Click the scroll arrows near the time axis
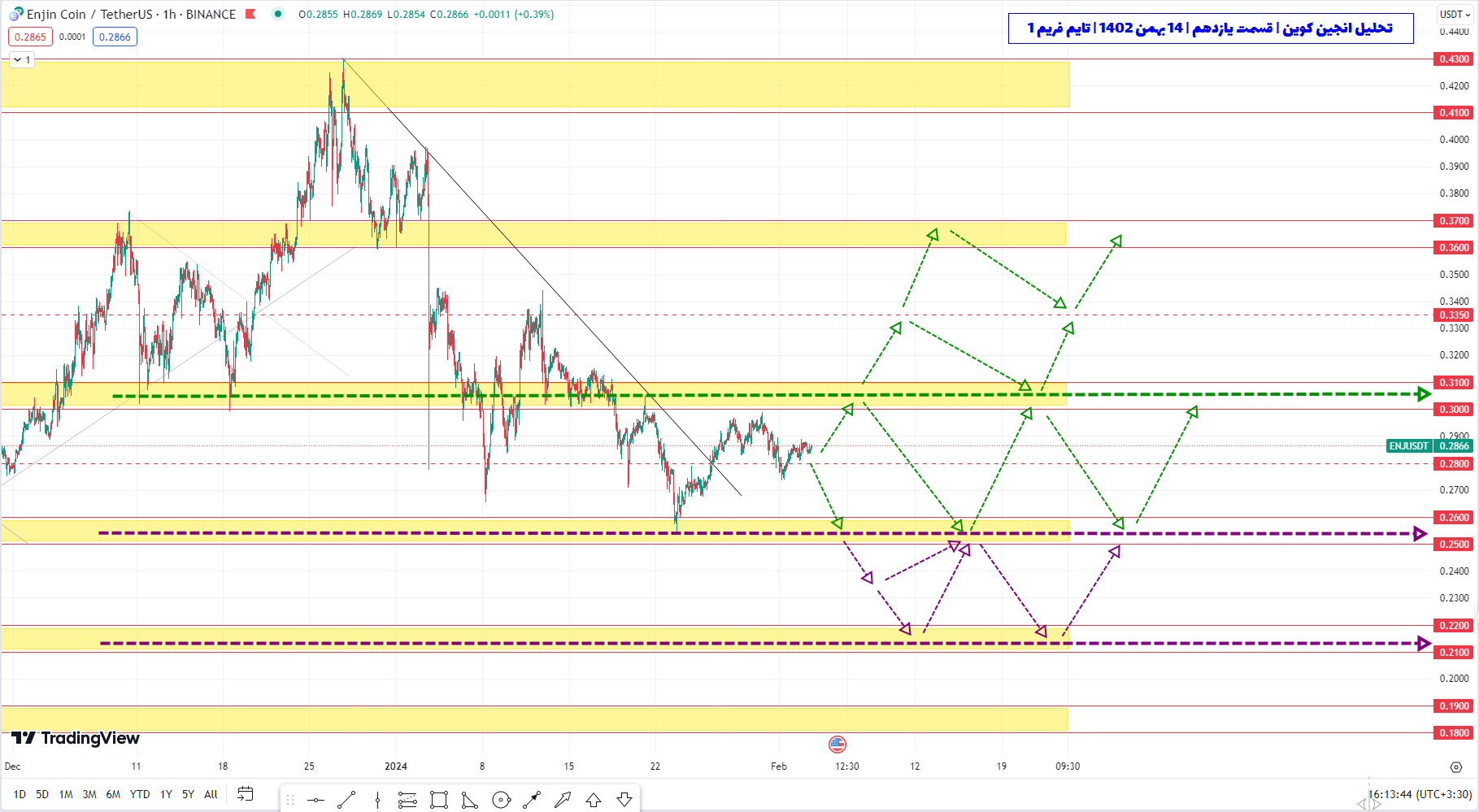 pos(1368,804)
